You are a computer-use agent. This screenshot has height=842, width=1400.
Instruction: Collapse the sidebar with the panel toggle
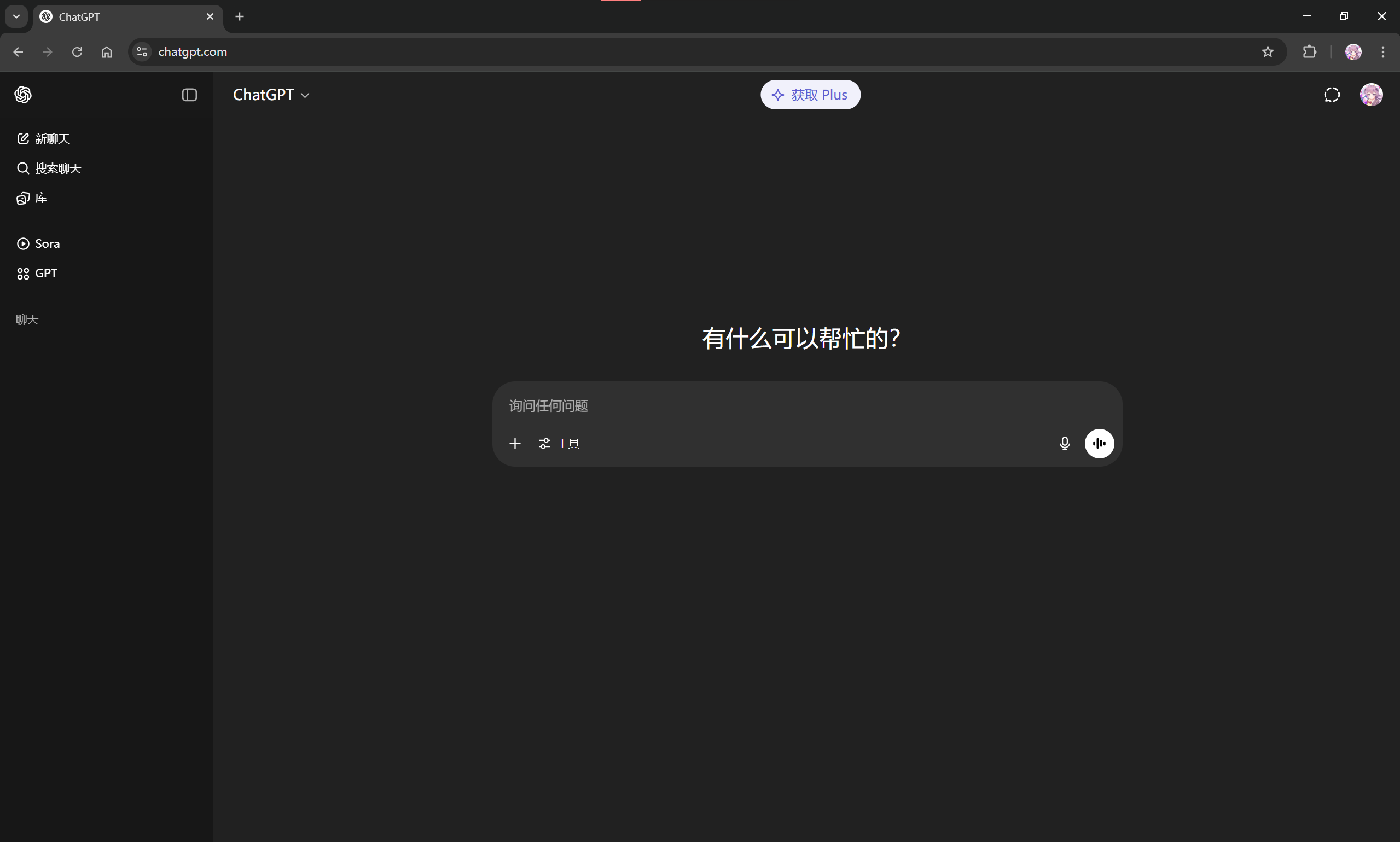point(189,95)
